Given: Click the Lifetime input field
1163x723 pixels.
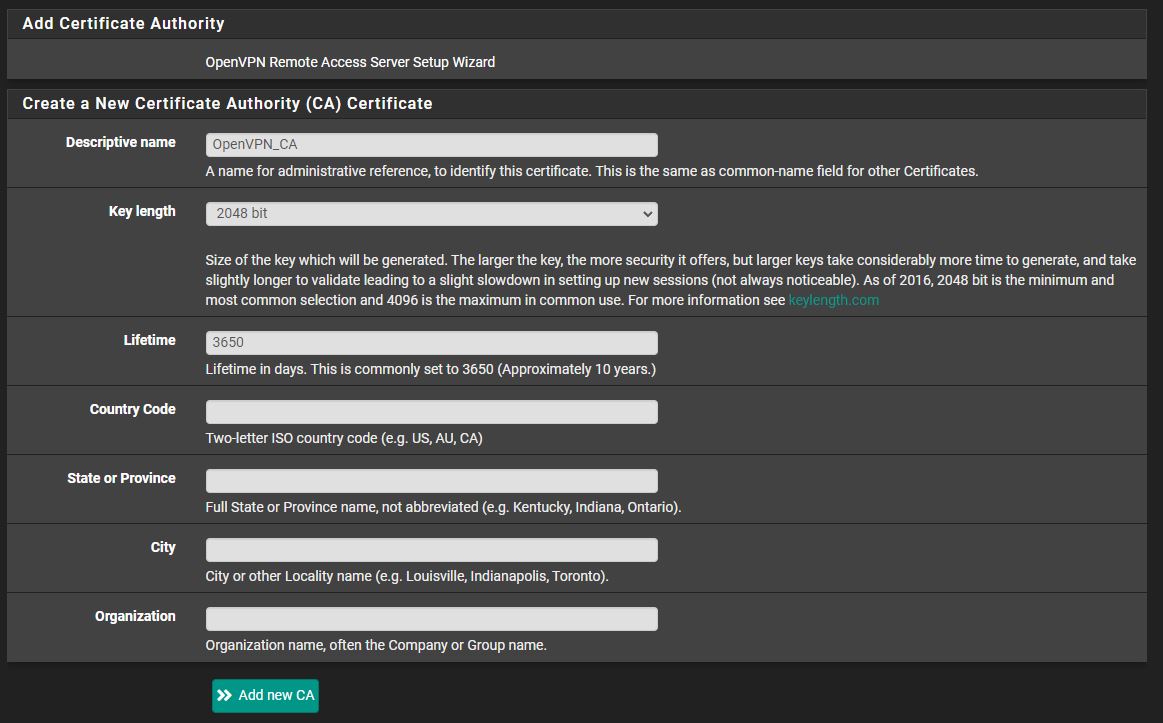Looking at the screenshot, I should pos(431,343).
